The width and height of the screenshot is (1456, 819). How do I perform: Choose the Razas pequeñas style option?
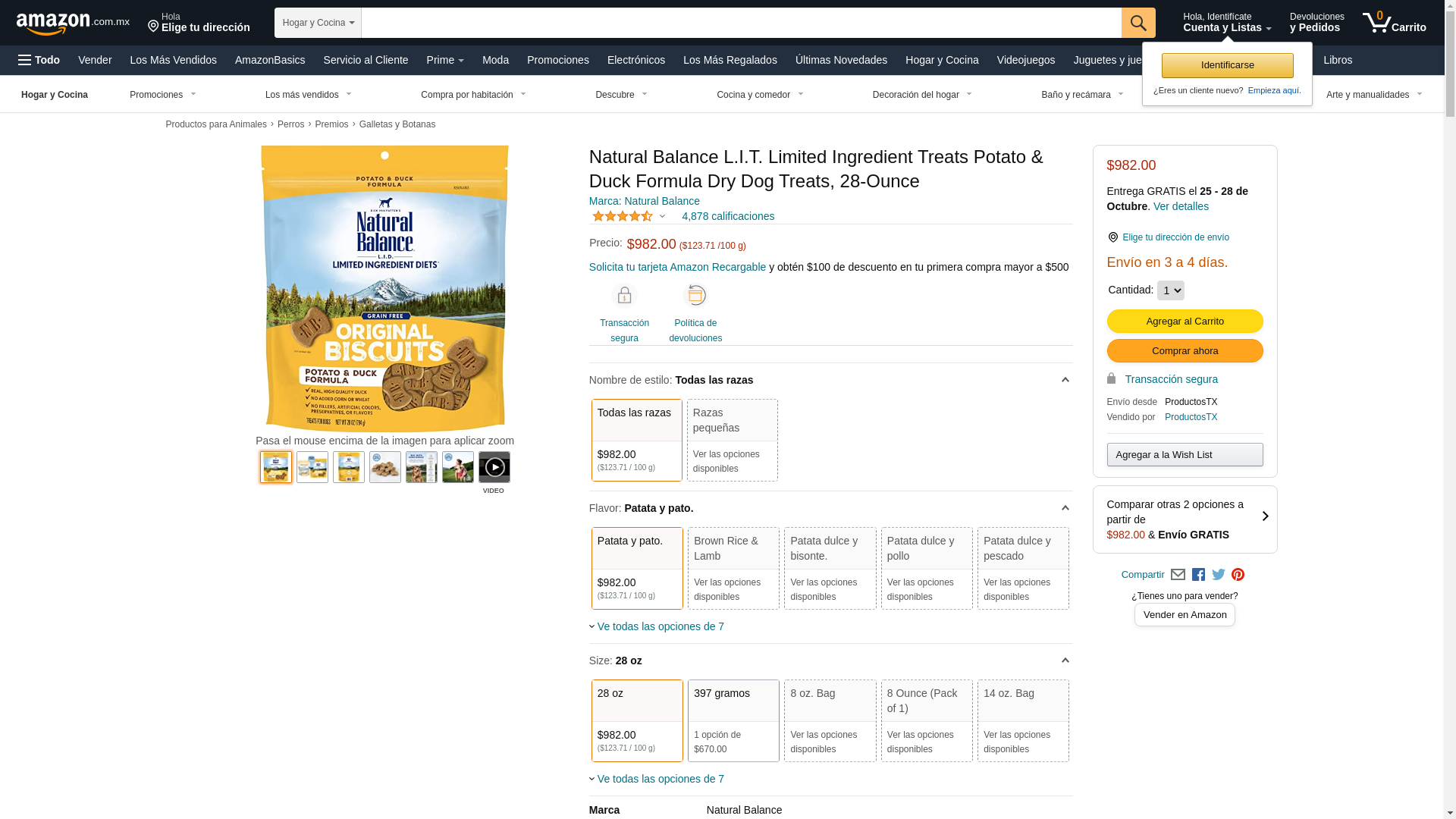(x=732, y=440)
